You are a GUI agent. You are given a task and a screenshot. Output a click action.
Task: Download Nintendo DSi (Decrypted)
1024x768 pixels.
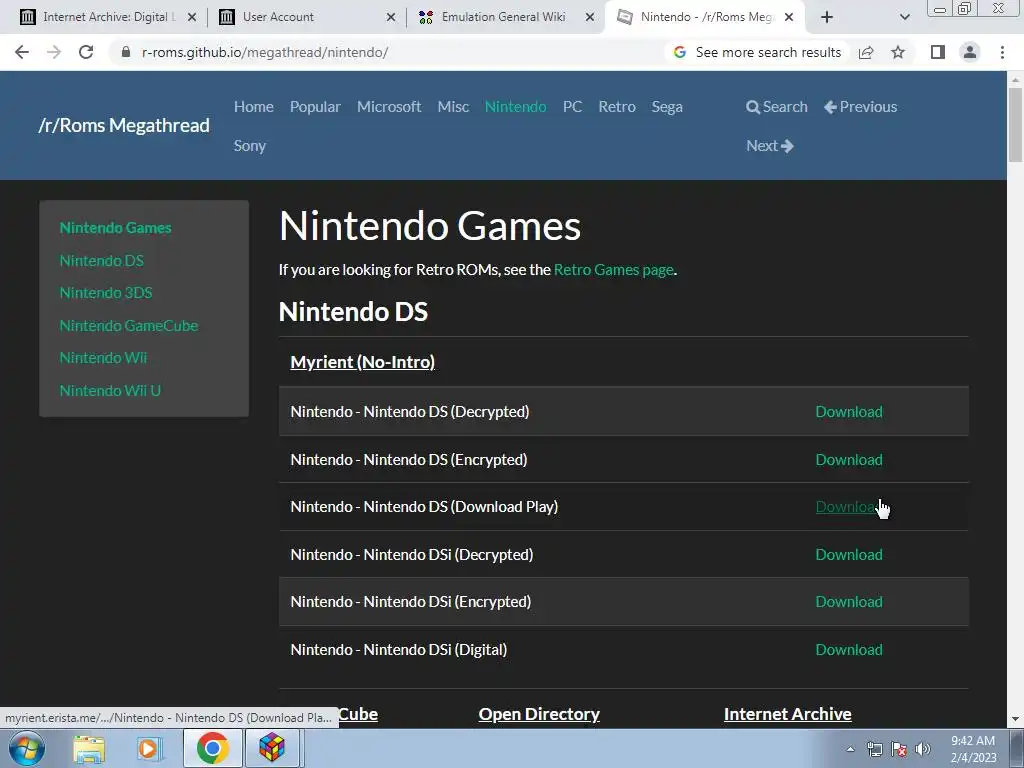(x=849, y=554)
